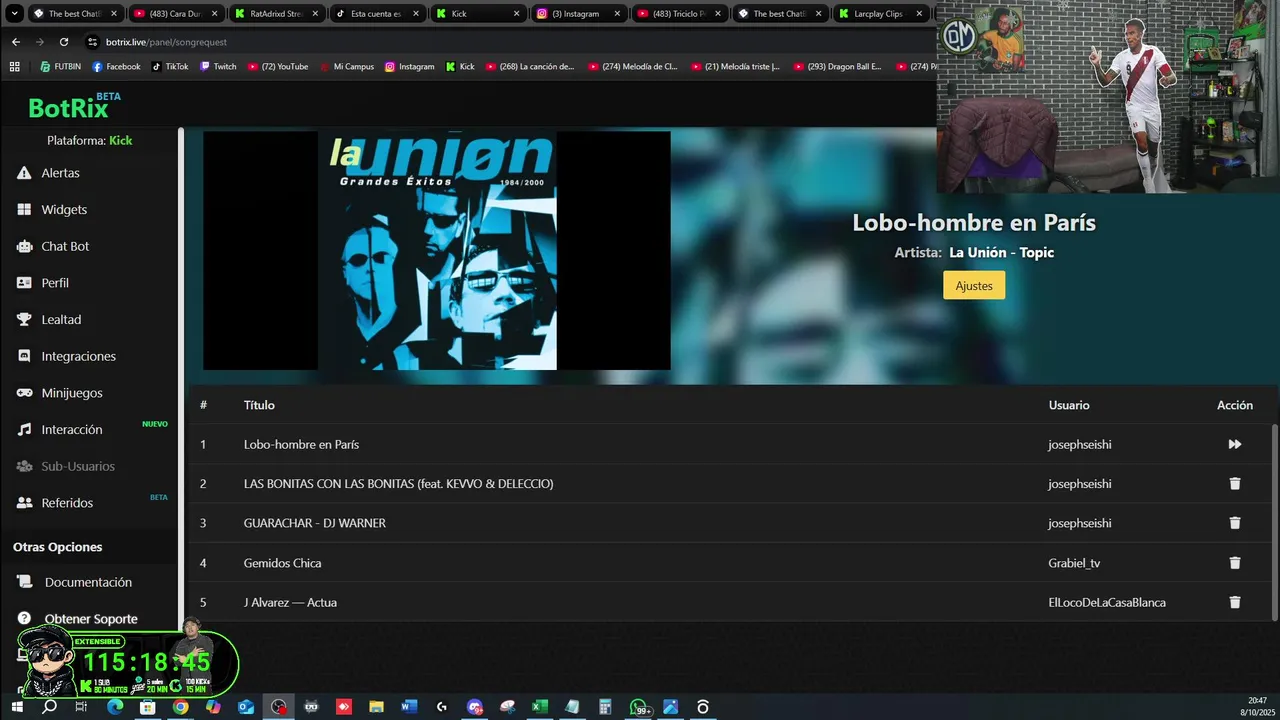Switch to the (483) Triciclo tab

click(x=679, y=14)
